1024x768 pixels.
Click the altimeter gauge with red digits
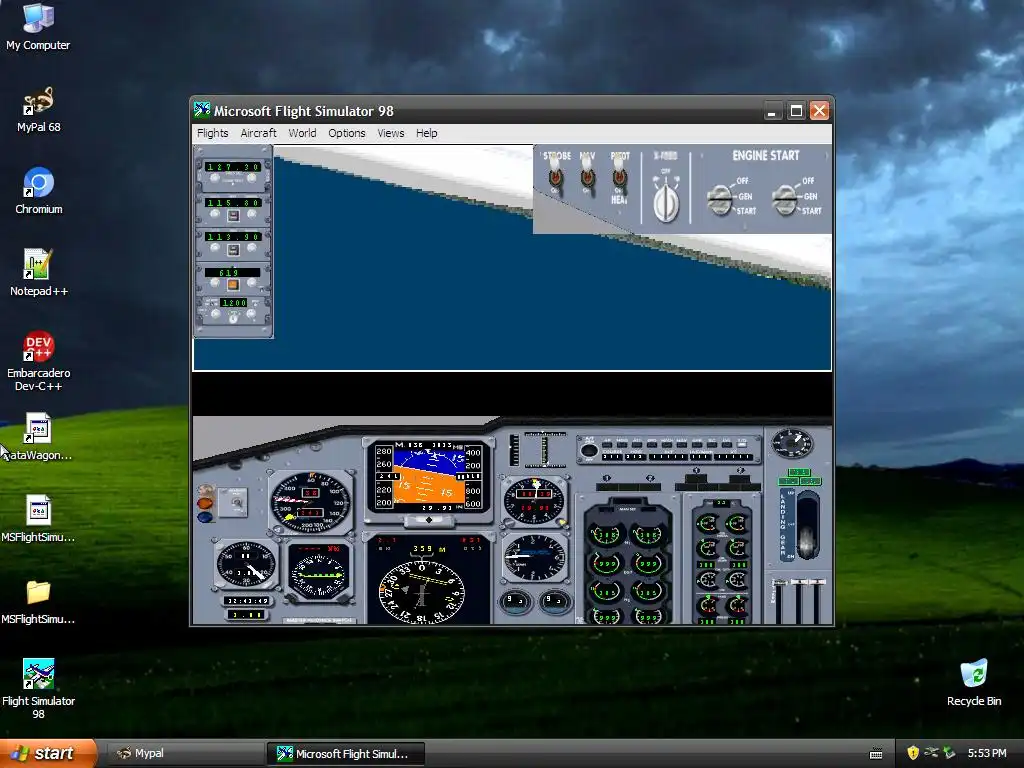pos(534,501)
